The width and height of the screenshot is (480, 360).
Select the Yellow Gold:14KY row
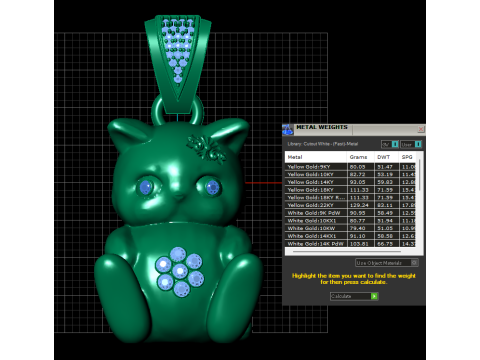tap(350, 182)
